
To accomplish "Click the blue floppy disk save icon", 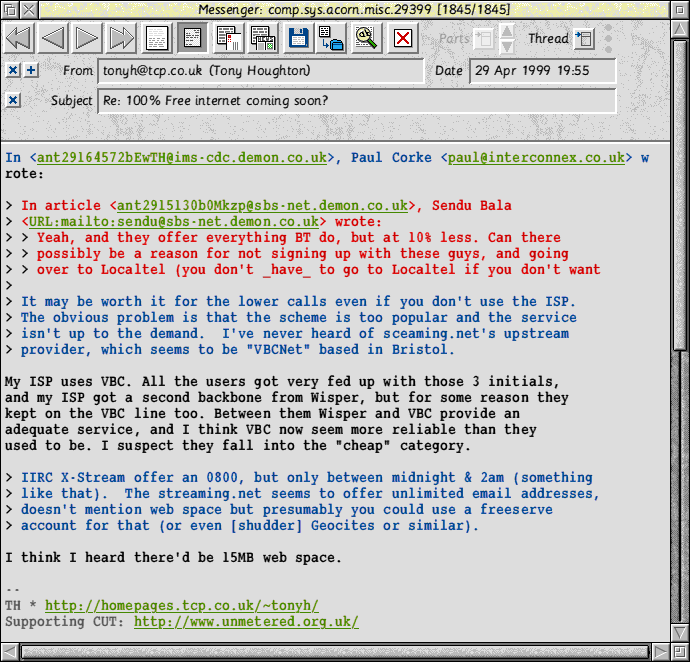I will [298, 39].
